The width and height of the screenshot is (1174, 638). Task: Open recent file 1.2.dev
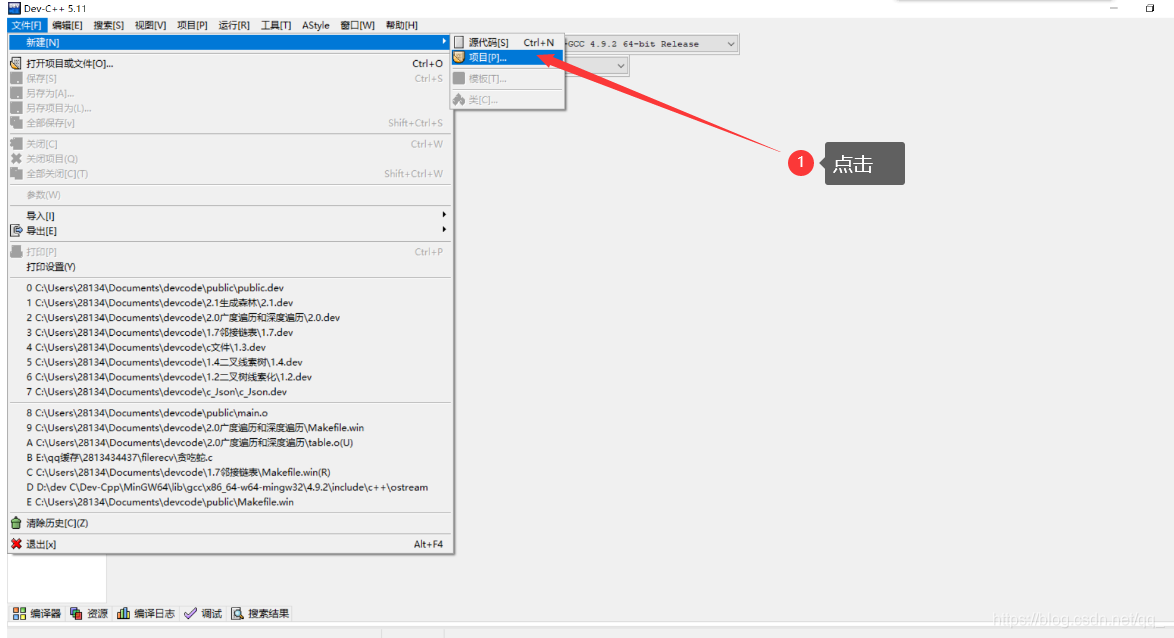(229, 377)
